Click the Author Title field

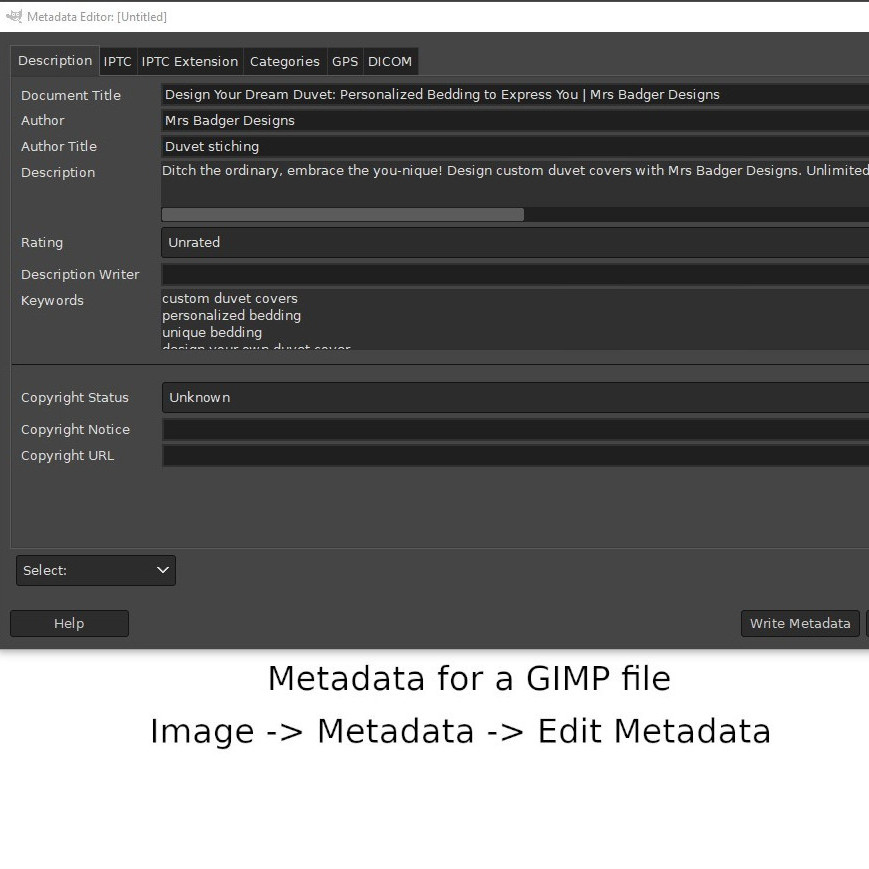tap(515, 147)
